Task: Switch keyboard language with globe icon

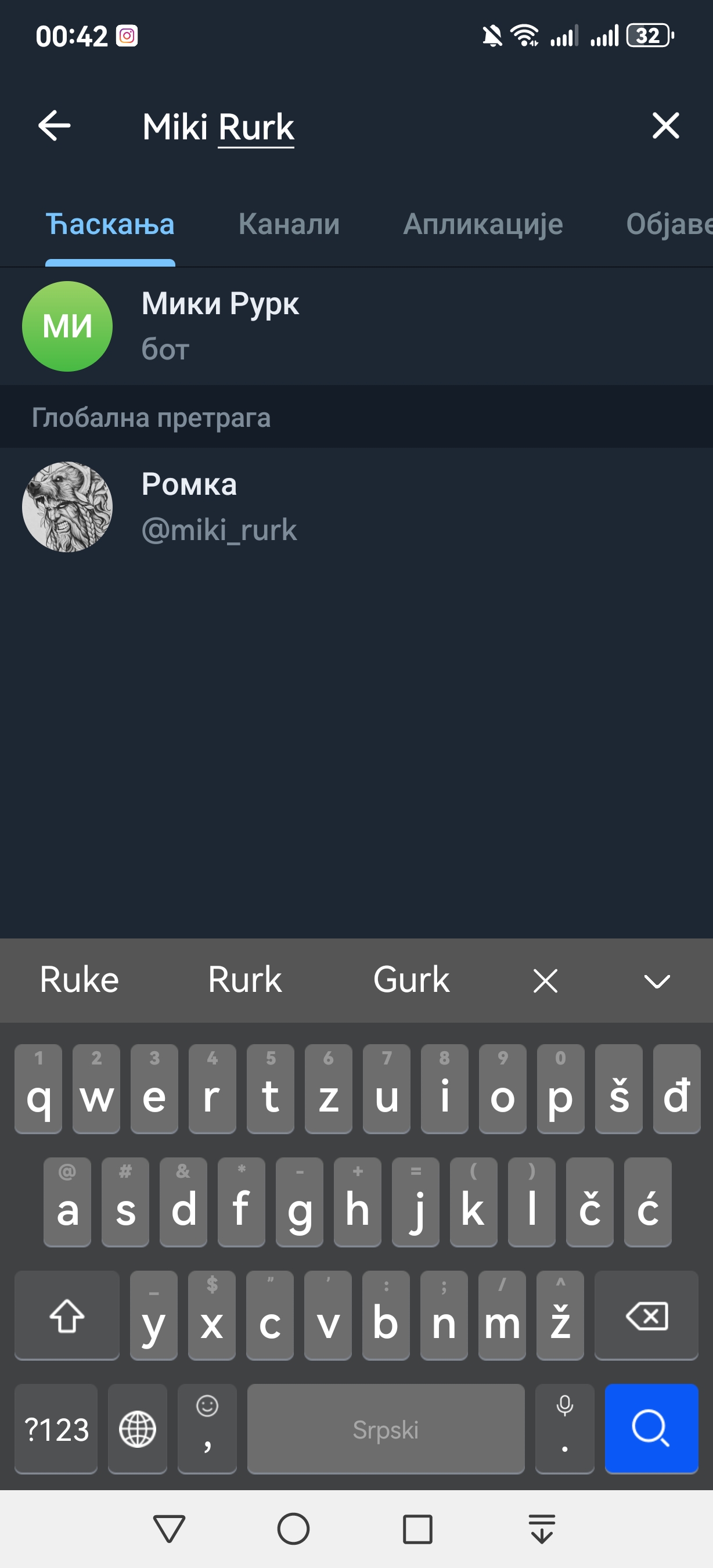Action: click(138, 1429)
